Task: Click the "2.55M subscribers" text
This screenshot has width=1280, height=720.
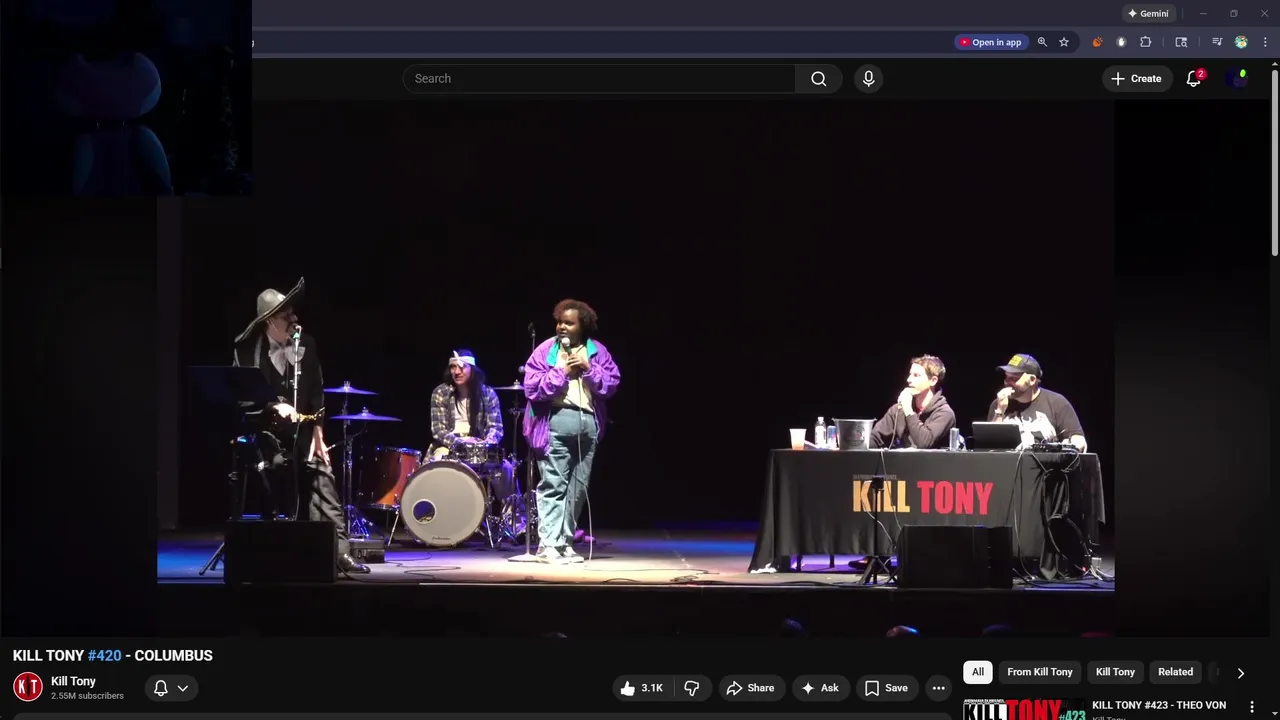Action: 87,696
